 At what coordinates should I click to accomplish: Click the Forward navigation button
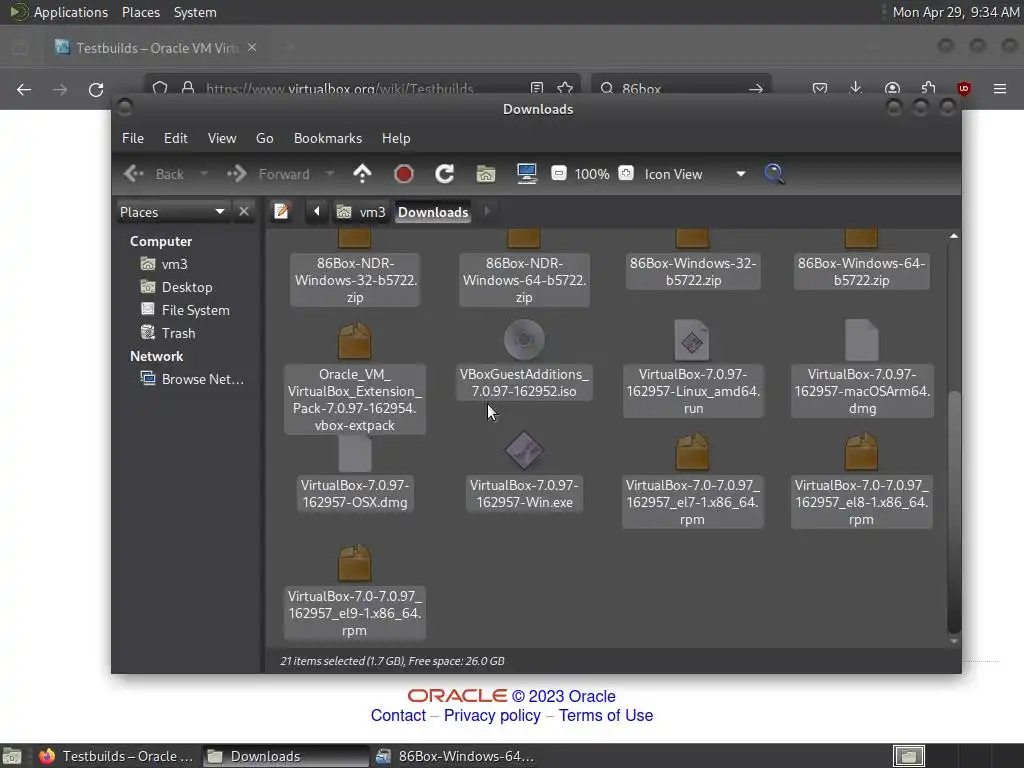coord(270,174)
